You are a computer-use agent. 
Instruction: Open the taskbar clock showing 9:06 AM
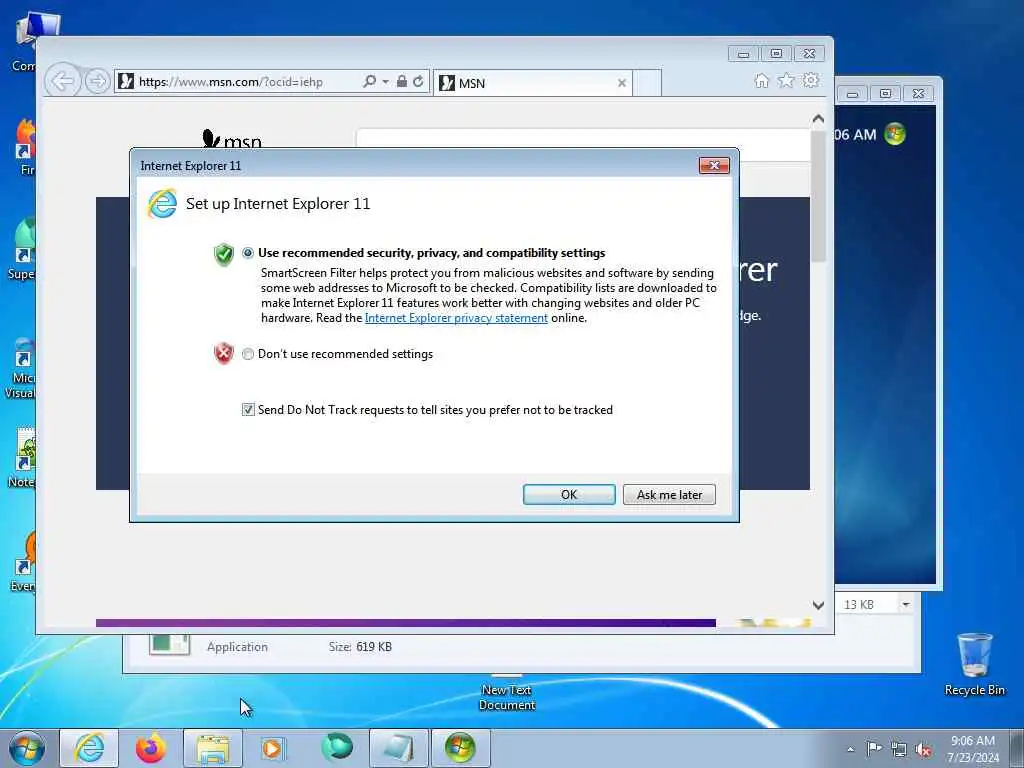(973, 749)
